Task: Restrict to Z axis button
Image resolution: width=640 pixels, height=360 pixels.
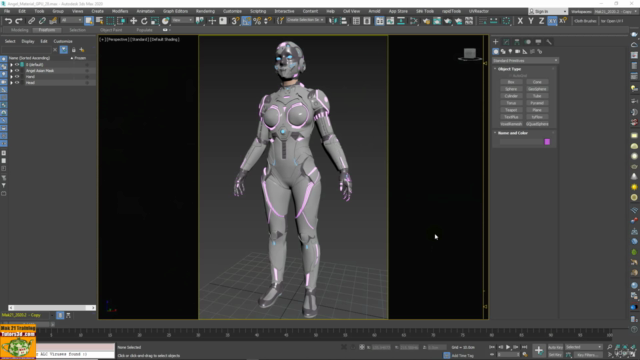Action: point(541,21)
